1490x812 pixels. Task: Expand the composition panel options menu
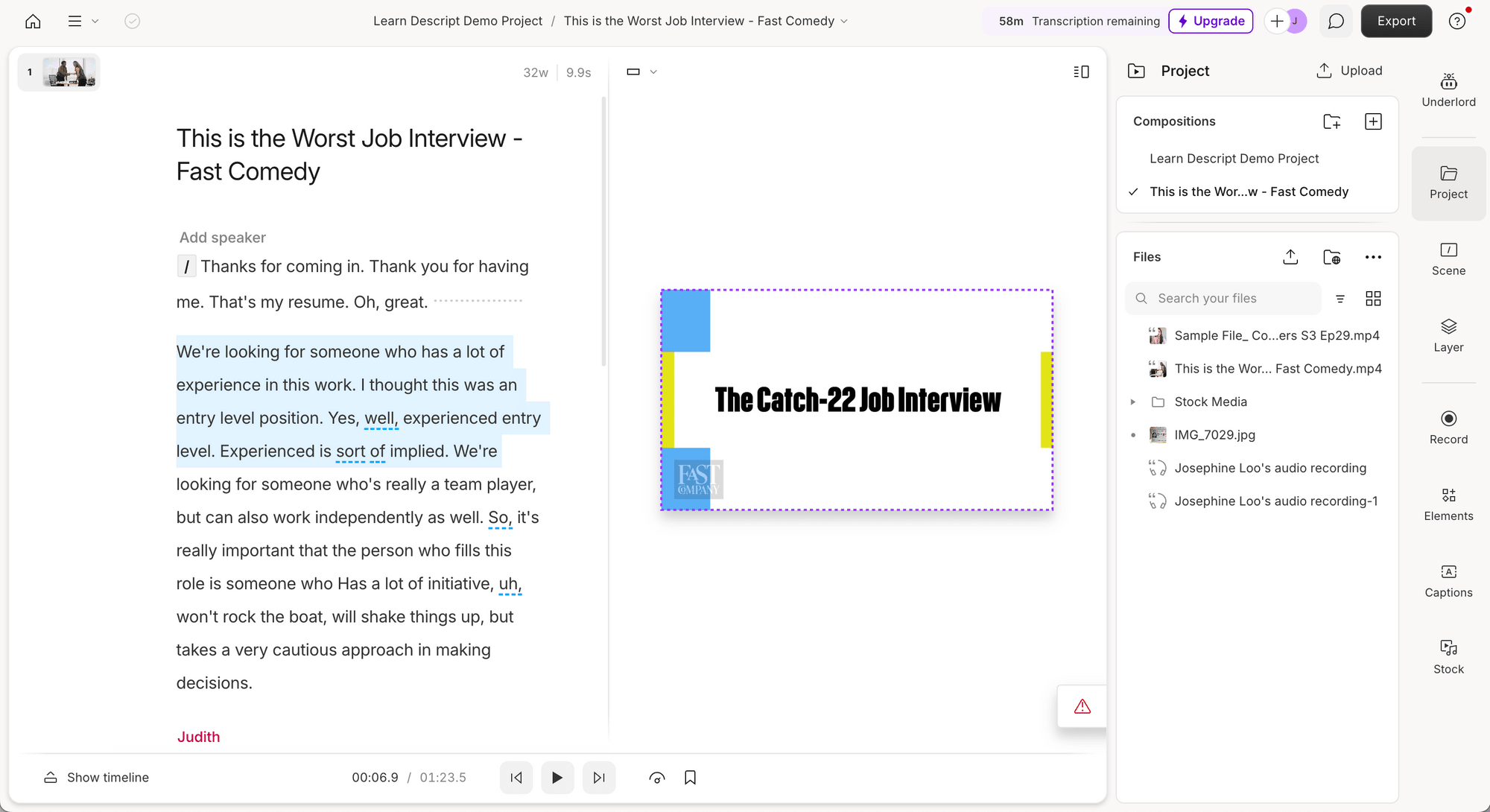(1372, 122)
